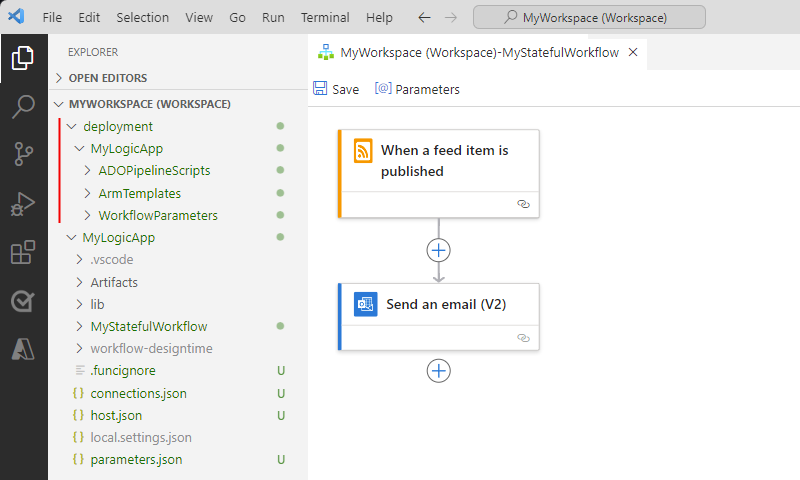Open Run and Debug view icon
The width and height of the screenshot is (800, 480).
(x=23, y=204)
